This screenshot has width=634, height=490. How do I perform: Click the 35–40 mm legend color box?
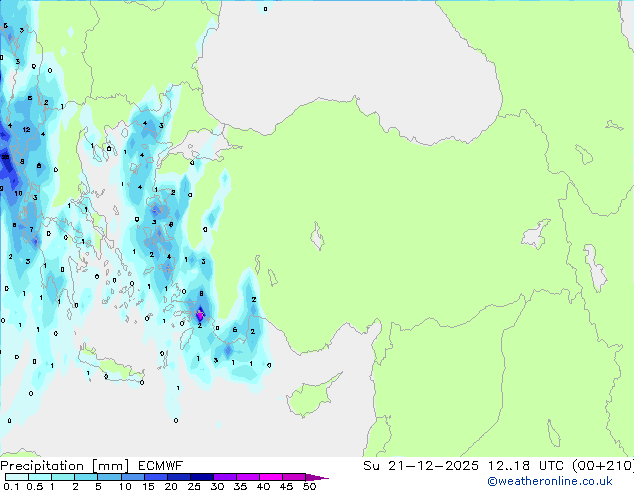tap(247, 477)
